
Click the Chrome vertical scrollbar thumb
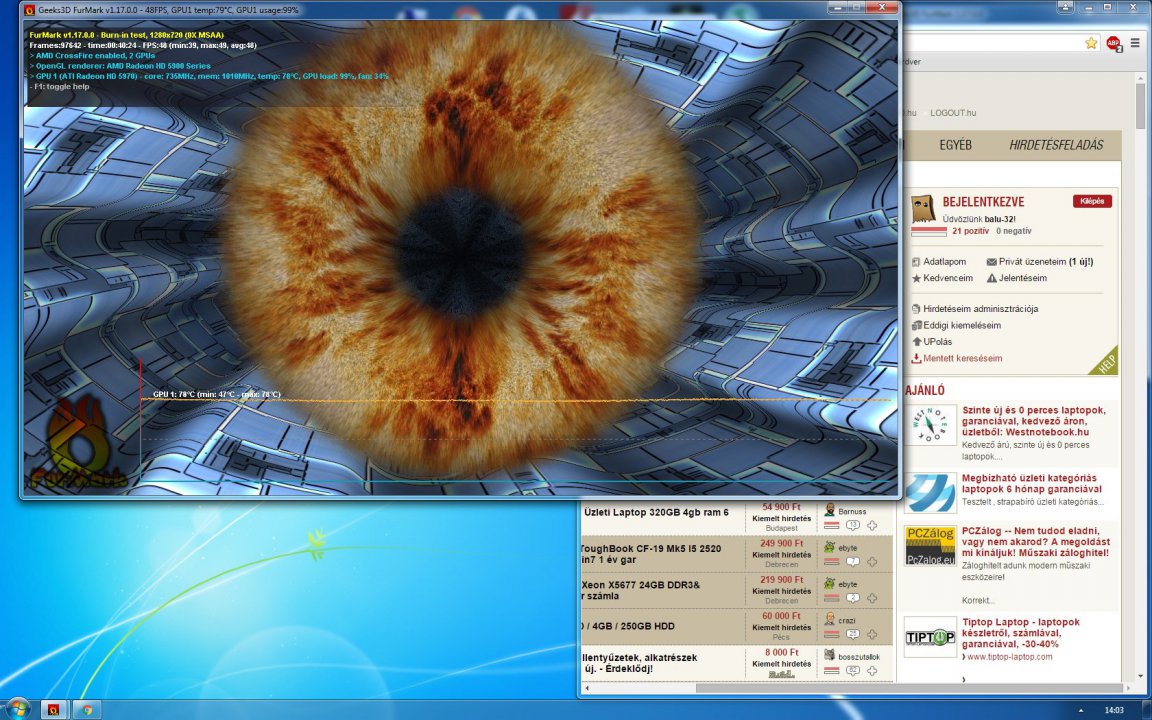coord(1140,108)
